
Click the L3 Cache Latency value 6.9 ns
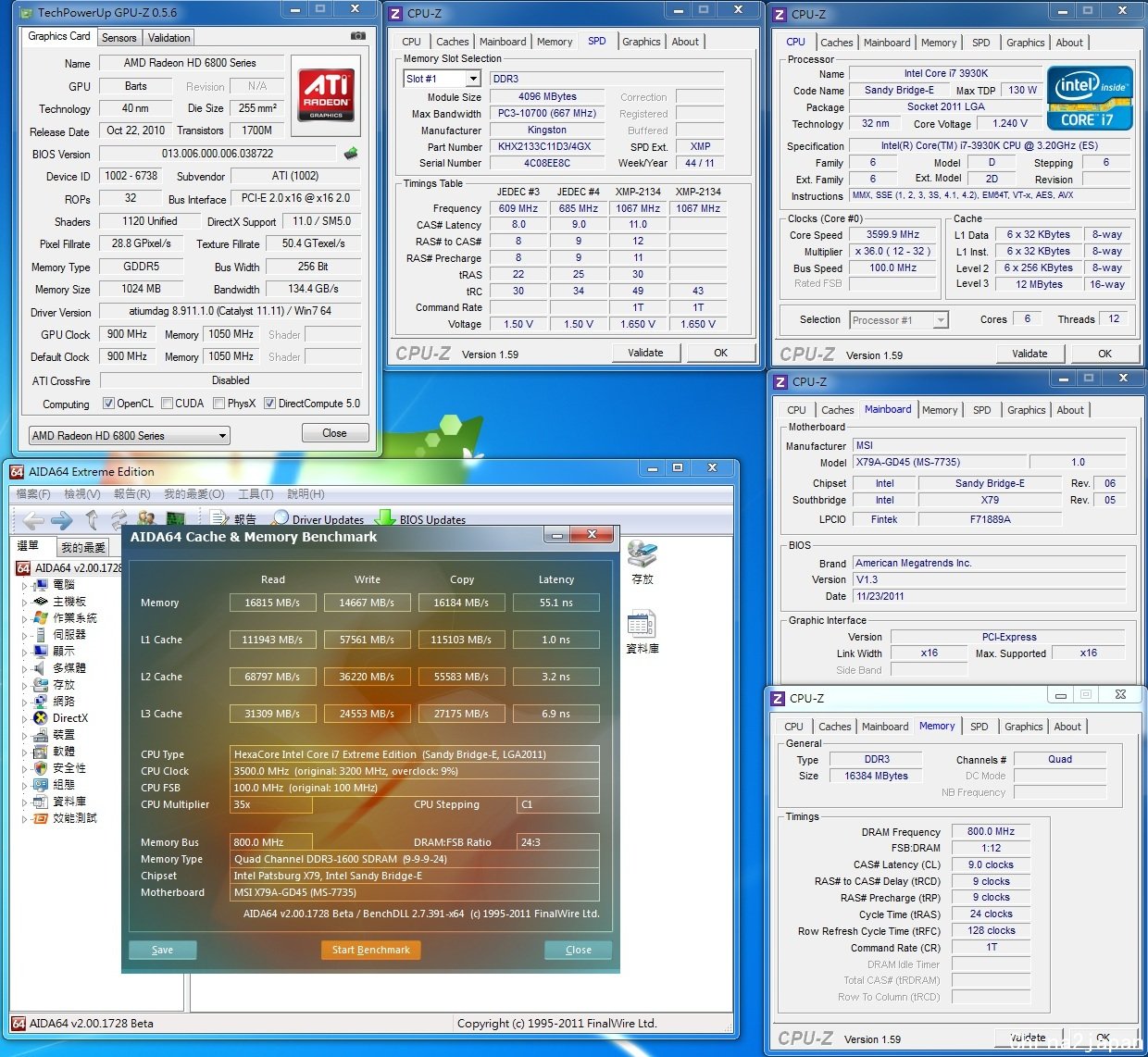tap(555, 714)
